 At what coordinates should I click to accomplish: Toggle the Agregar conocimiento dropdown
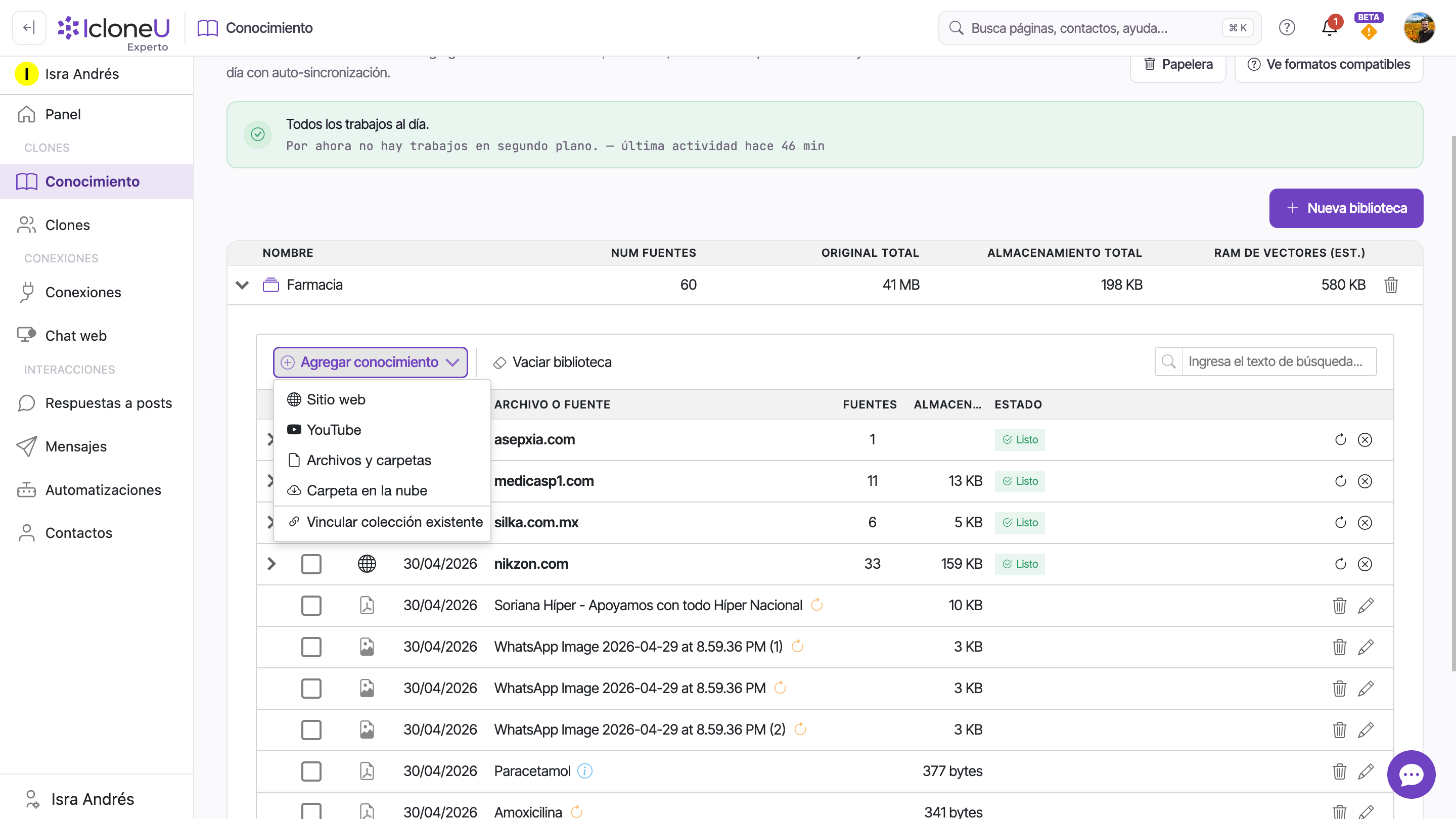[370, 362]
